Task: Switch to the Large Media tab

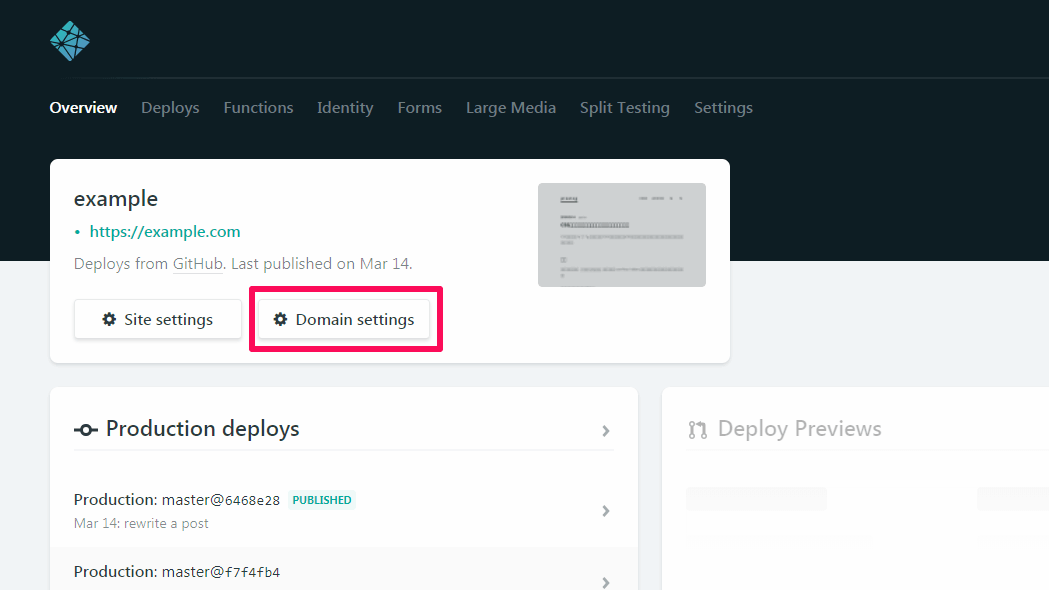Action: 510,107
